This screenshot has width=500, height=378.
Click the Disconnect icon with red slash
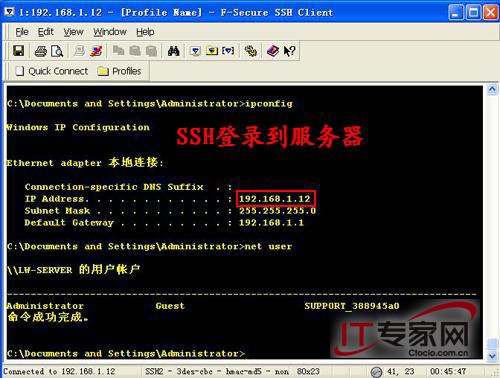point(96,51)
